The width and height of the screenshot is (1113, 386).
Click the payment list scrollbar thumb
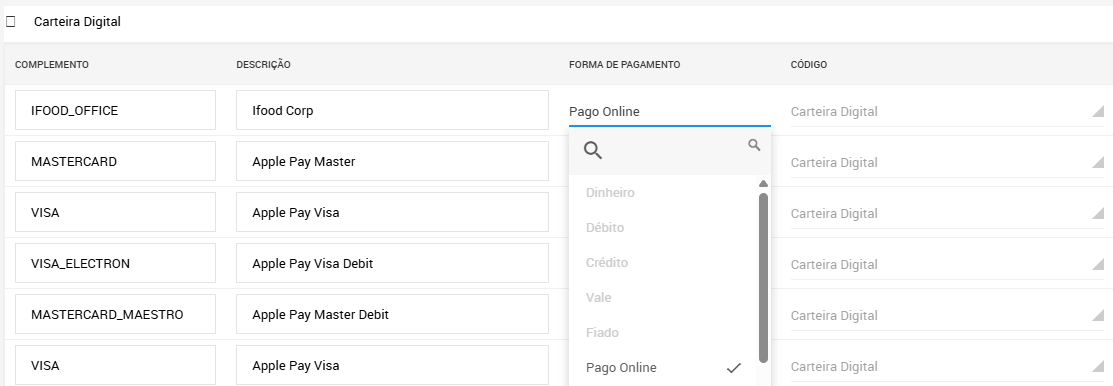(763, 277)
